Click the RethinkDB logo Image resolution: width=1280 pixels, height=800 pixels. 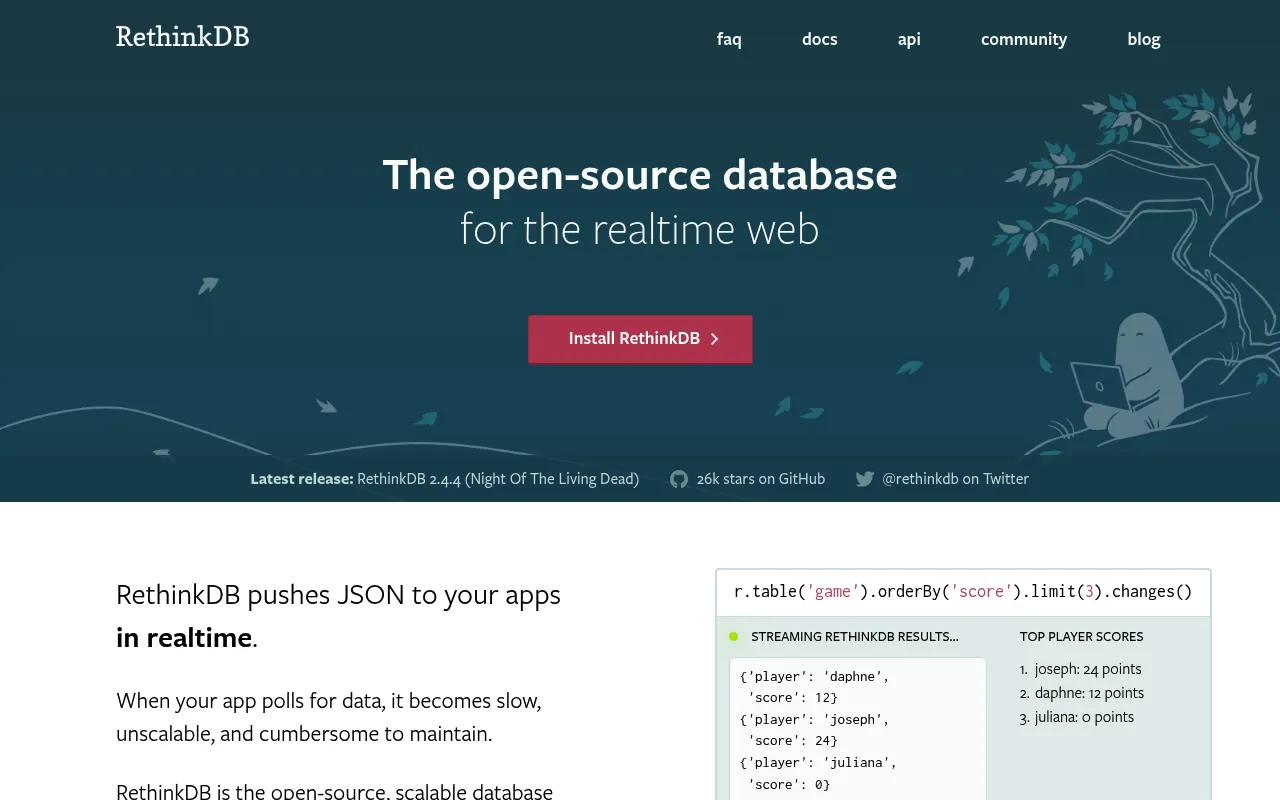click(182, 37)
